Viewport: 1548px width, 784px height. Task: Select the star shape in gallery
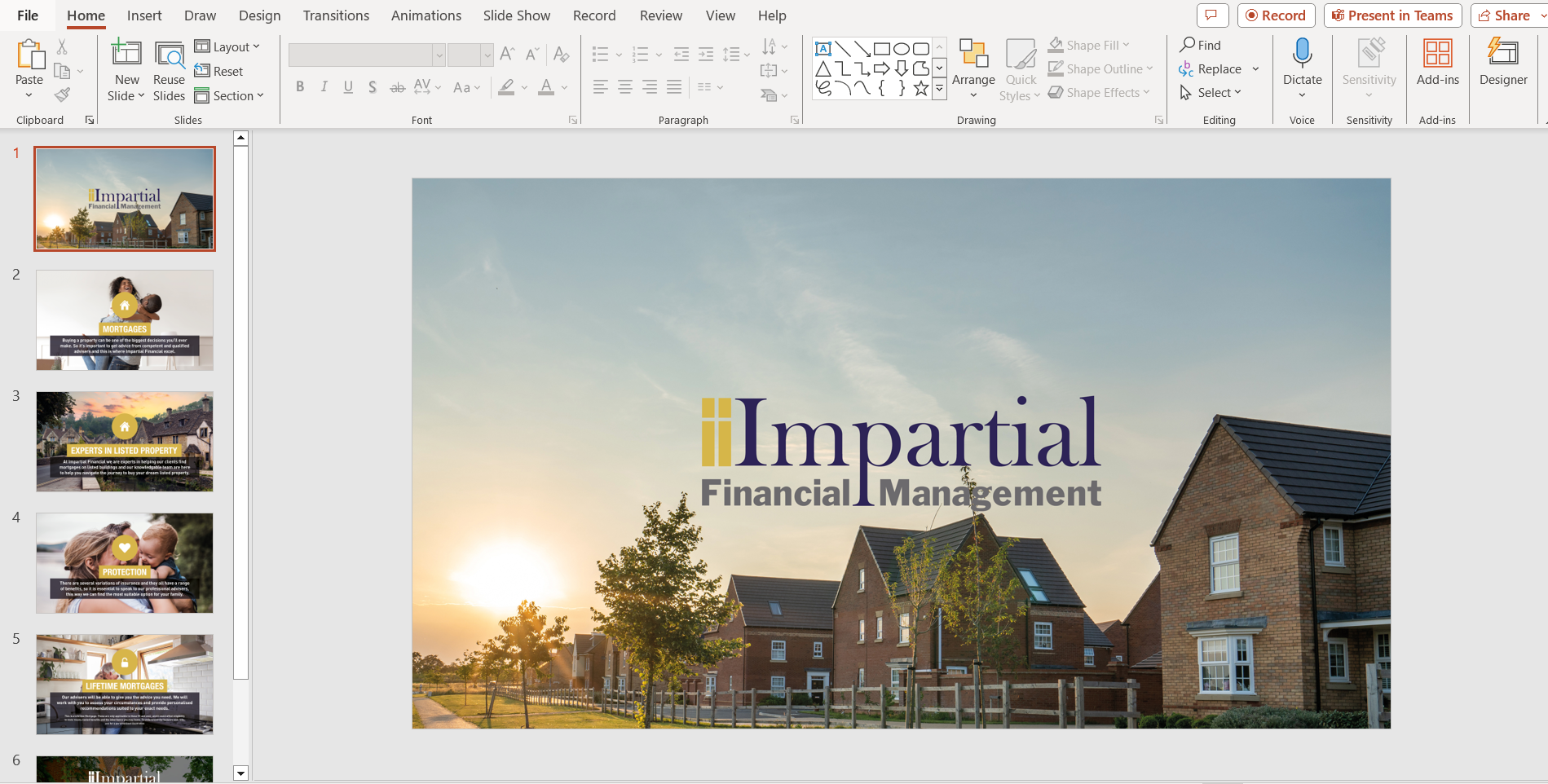click(920, 89)
